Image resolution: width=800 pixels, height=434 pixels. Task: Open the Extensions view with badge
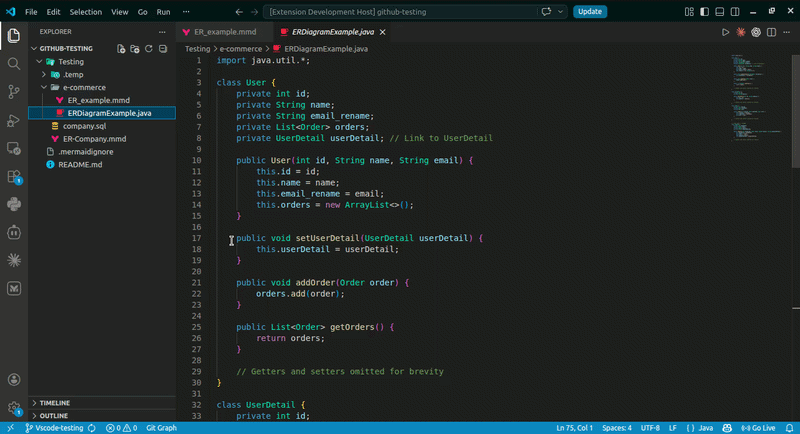coord(14,177)
